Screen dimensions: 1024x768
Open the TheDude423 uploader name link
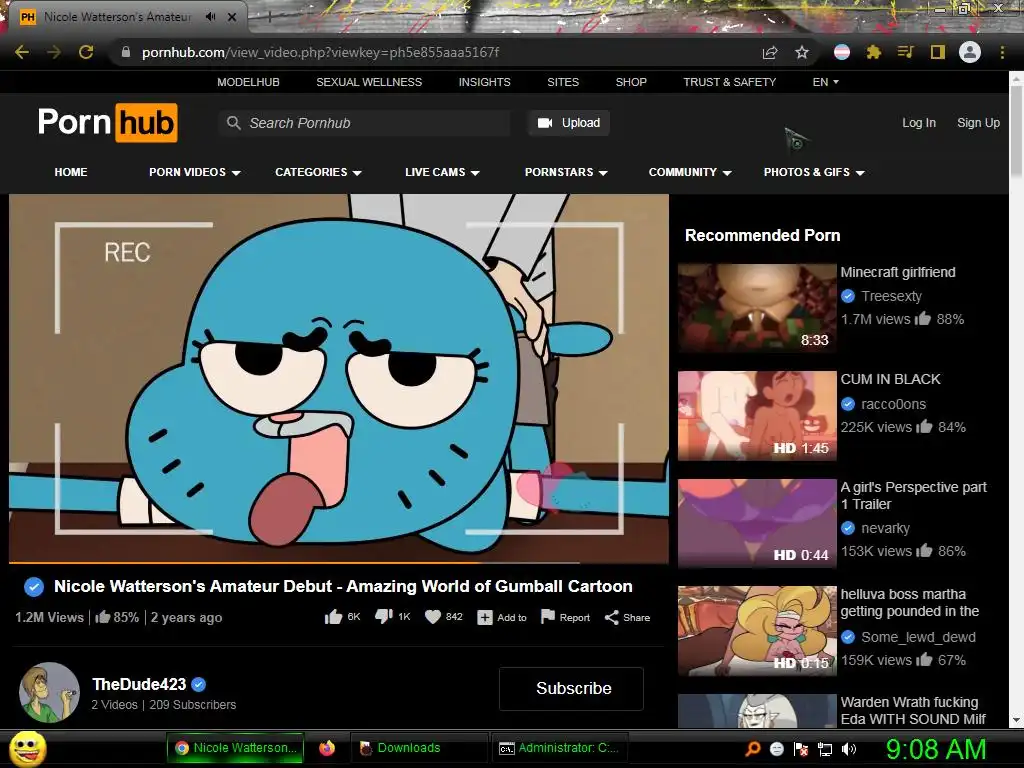coord(139,684)
